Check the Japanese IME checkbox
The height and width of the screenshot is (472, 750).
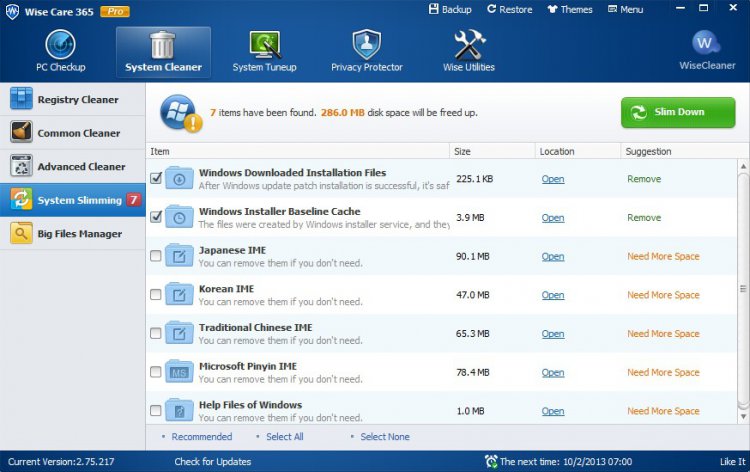(155, 256)
